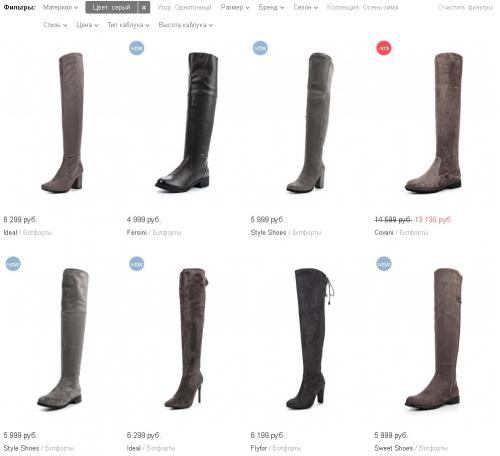Image resolution: width=500 pixels, height=456 pixels.
Task: Open the Flyfor dark lace-up boot image
Action: (310, 339)
